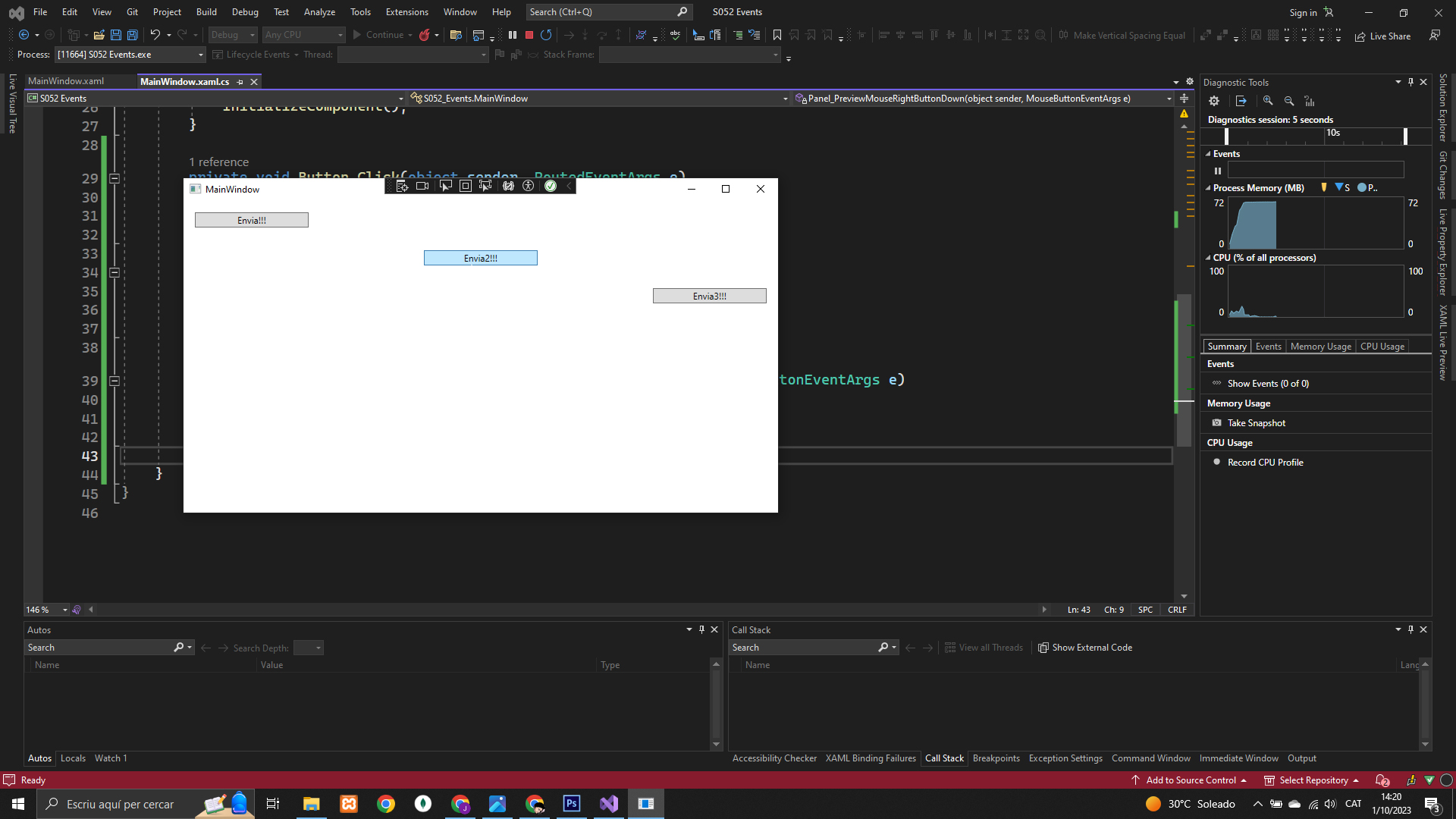The image size is (1456, 819).
Task: Open the Process selector dropdown
Action: (x=200, y=55)
